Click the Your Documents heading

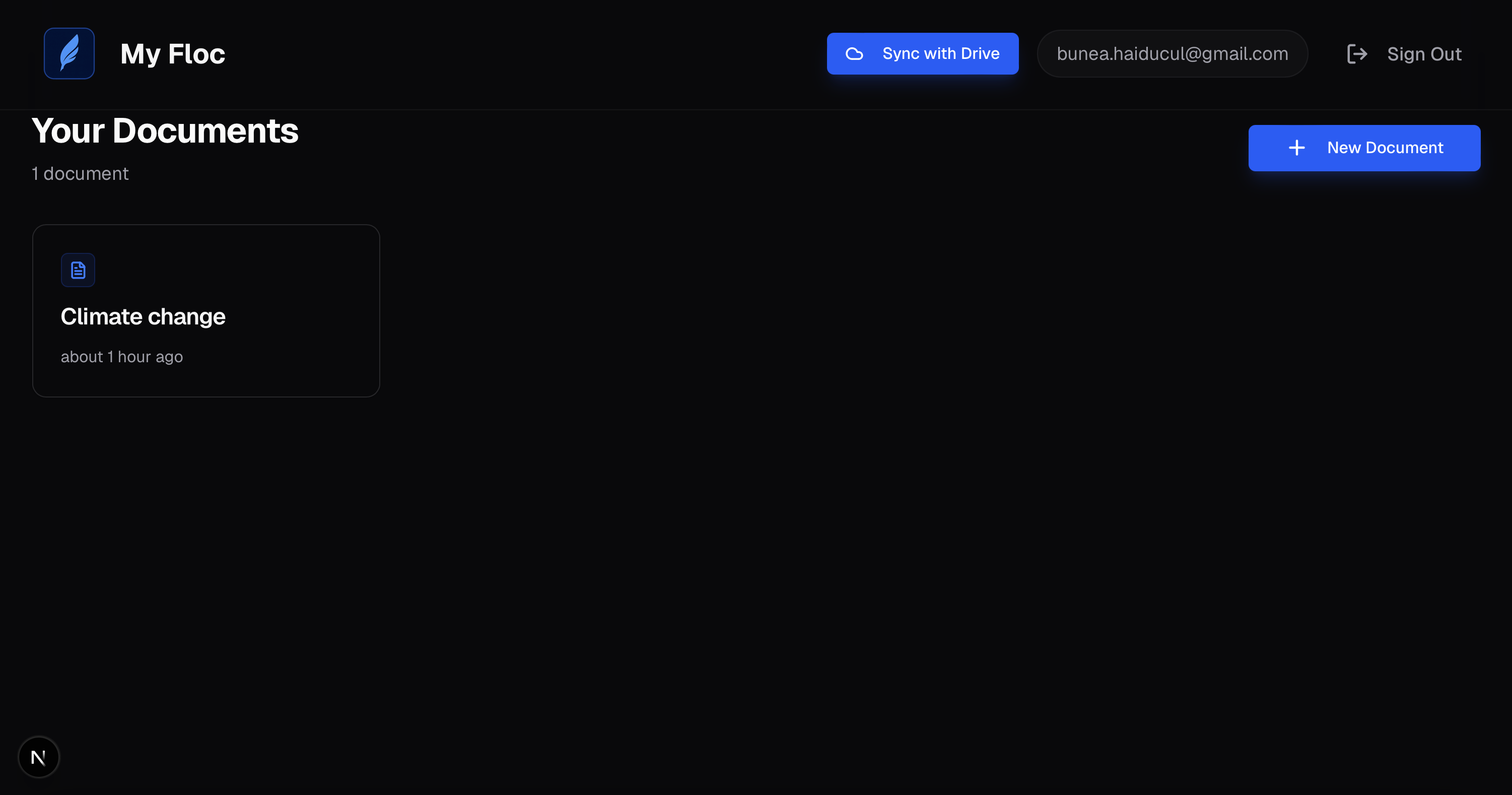click(x=165, y=131)
